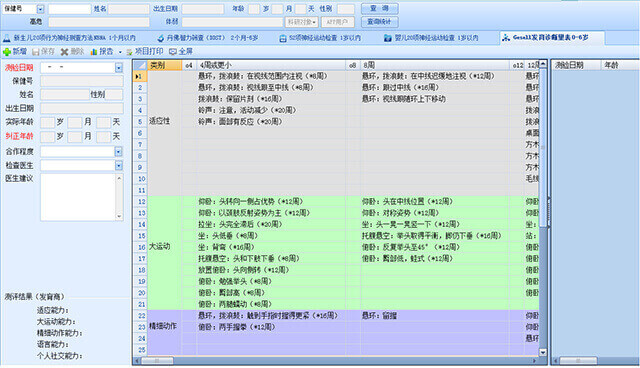
Task: Click the right panel horizontal scrollbar thumb
Action: tap(578, 361)
